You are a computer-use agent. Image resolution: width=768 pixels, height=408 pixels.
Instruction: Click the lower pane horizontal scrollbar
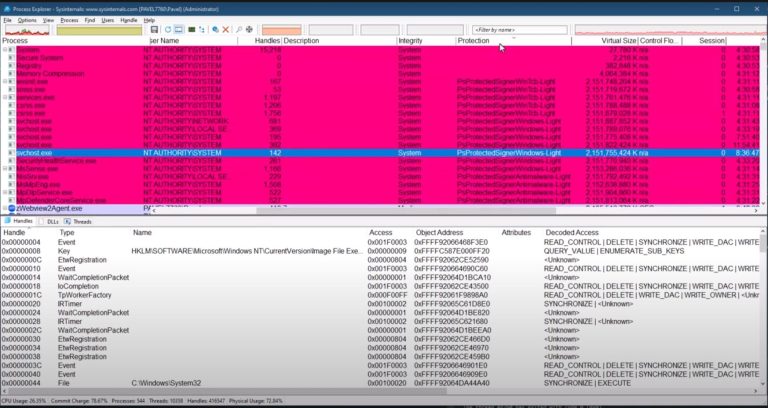point(380,393)
